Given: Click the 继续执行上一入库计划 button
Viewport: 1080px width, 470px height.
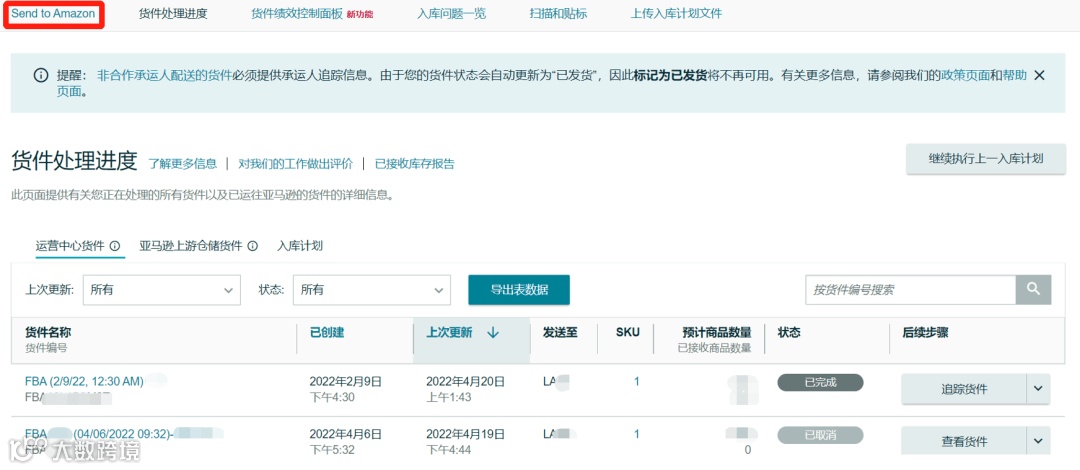Looking at the screenshot, I should pyautogui.click(x=986, y=159).
